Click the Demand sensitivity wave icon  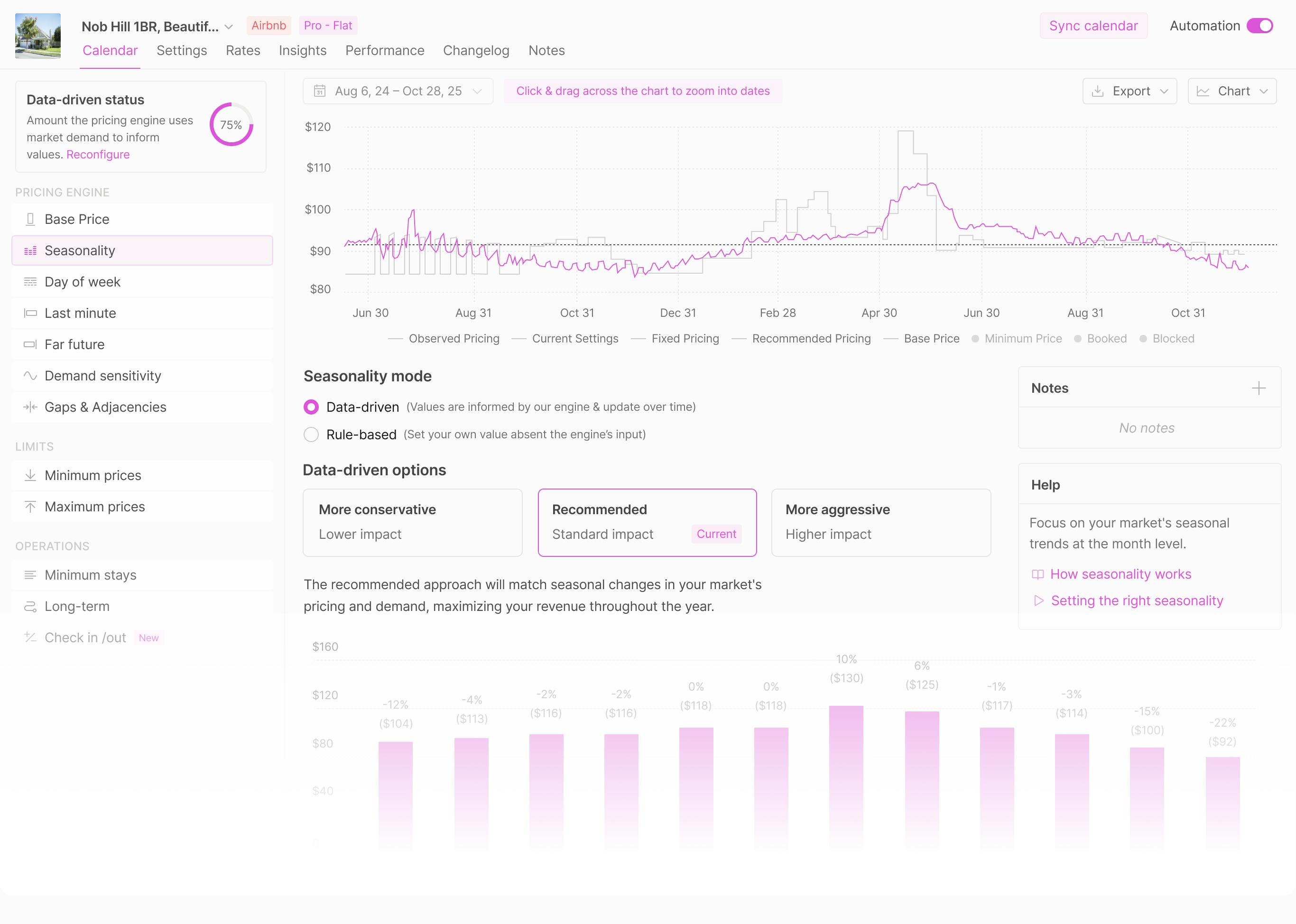[x=30, y=376]
